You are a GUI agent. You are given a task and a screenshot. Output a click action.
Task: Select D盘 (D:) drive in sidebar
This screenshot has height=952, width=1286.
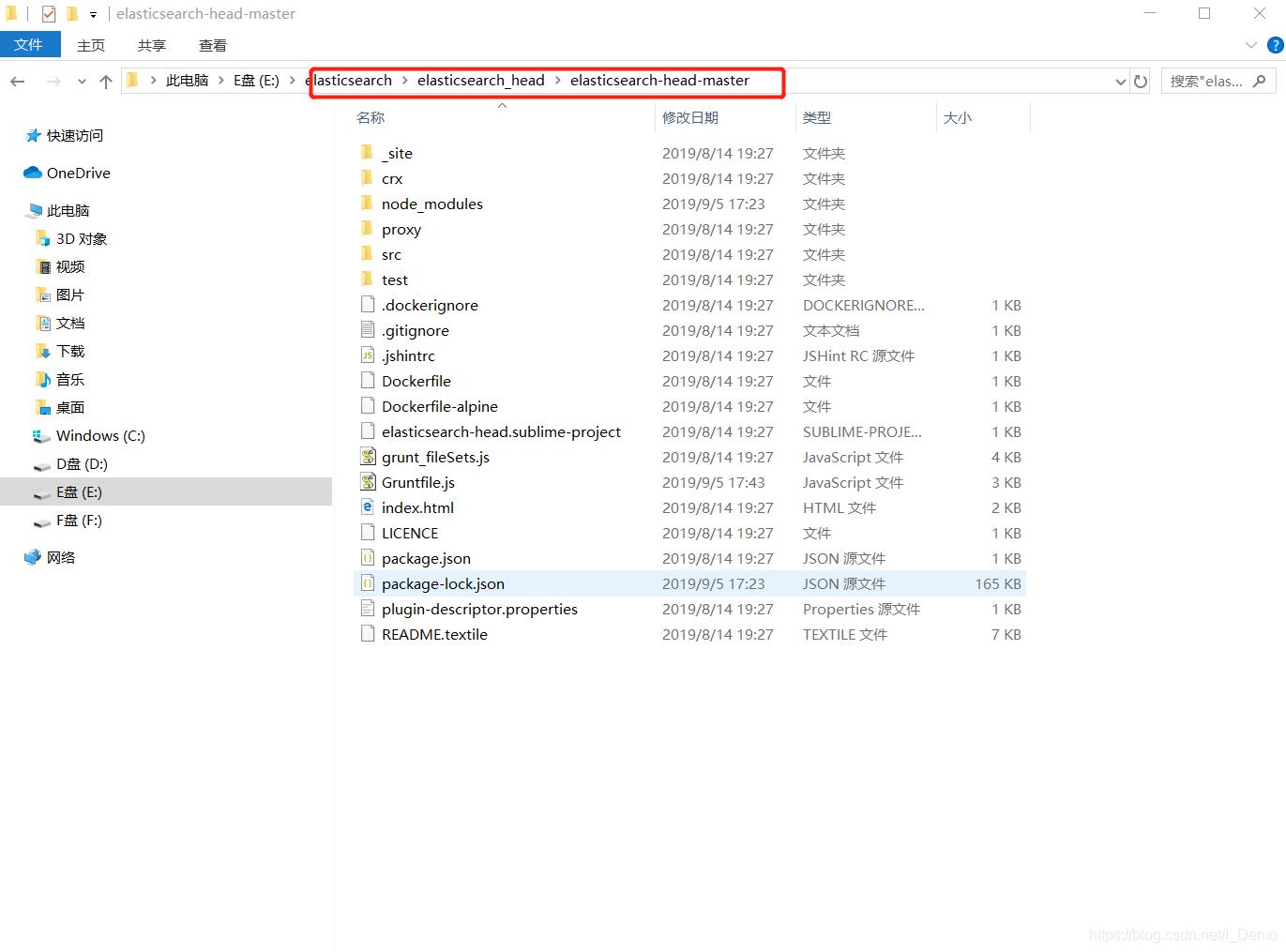(x=82, y=464)
